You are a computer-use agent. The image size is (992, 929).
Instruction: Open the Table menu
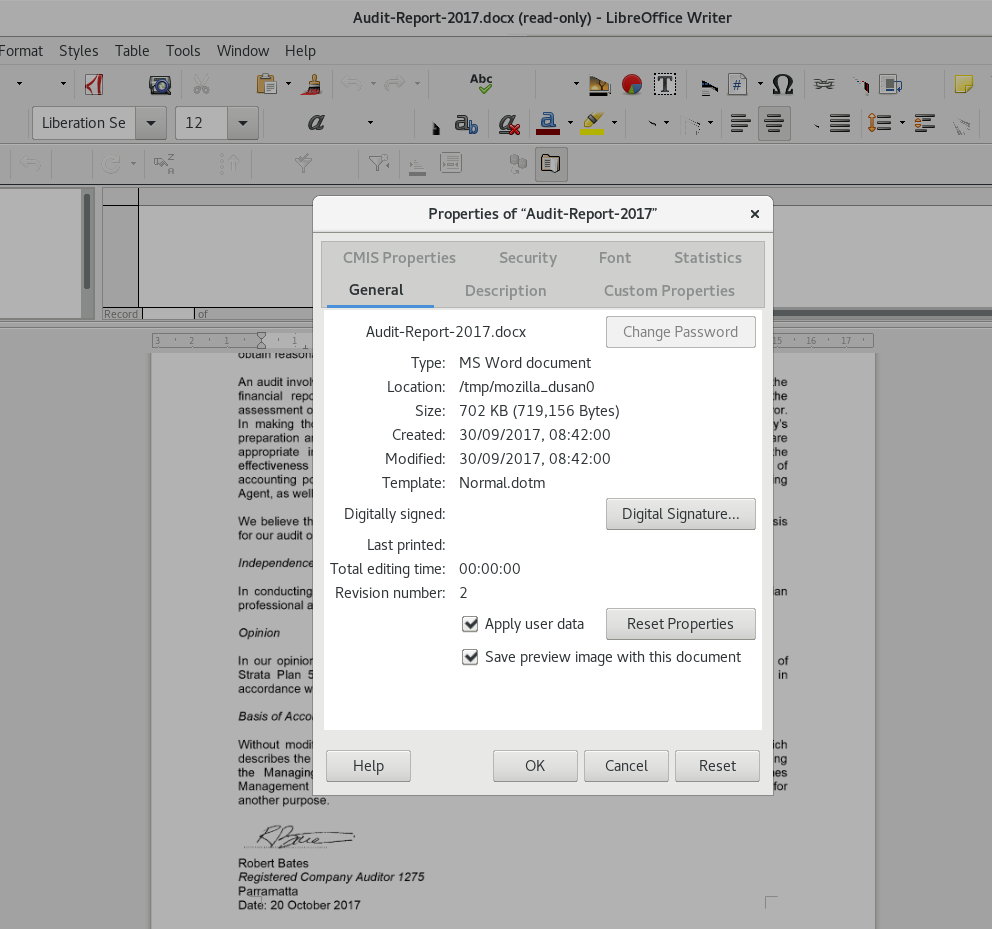[132, 51]
